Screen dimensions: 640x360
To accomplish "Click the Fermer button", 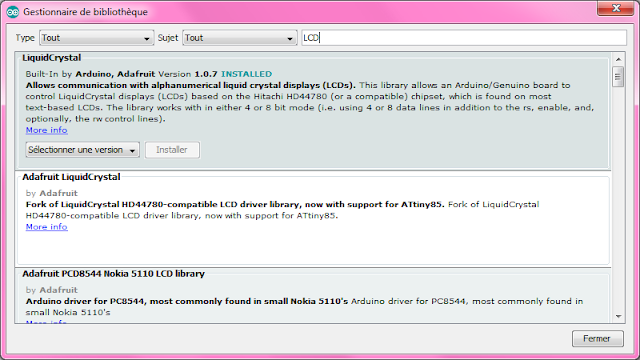I will click(597, 338).
